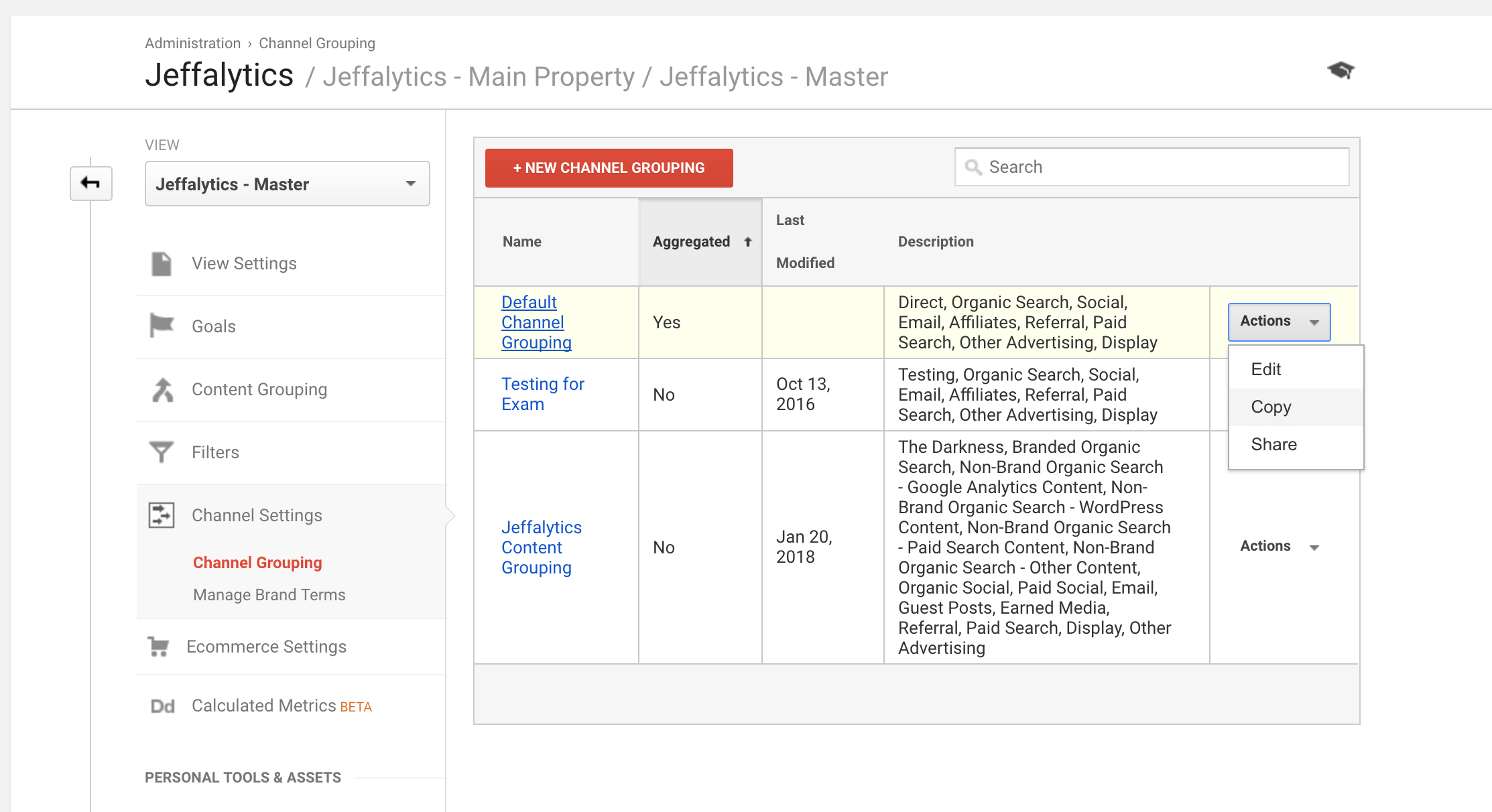Open Actions dropdown for Jeffalytics Content Grouping
Image resolution: width=1492 pixels, height=812 pixels.
coord(1278,547)
